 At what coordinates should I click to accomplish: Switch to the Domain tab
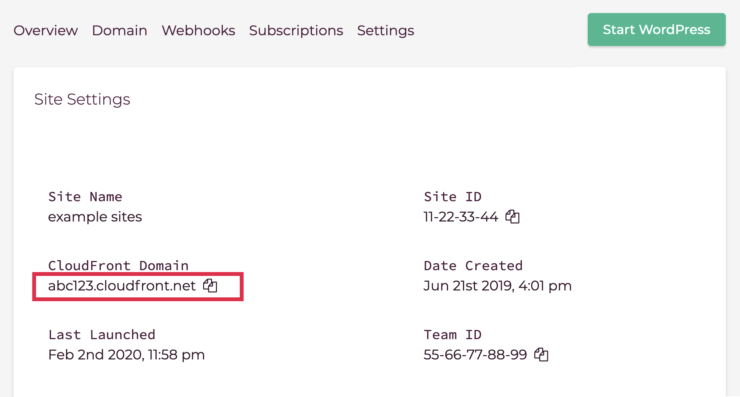(x=119, y=30)
